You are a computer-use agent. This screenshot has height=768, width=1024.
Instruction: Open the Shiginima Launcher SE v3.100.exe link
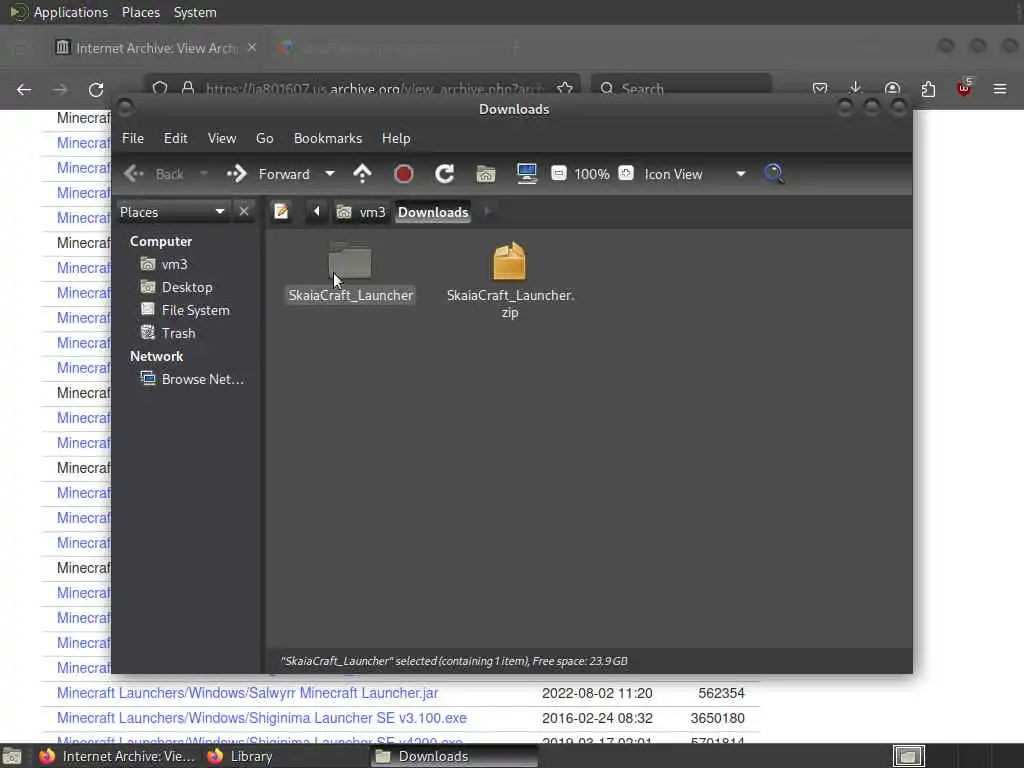coord(261,718)
